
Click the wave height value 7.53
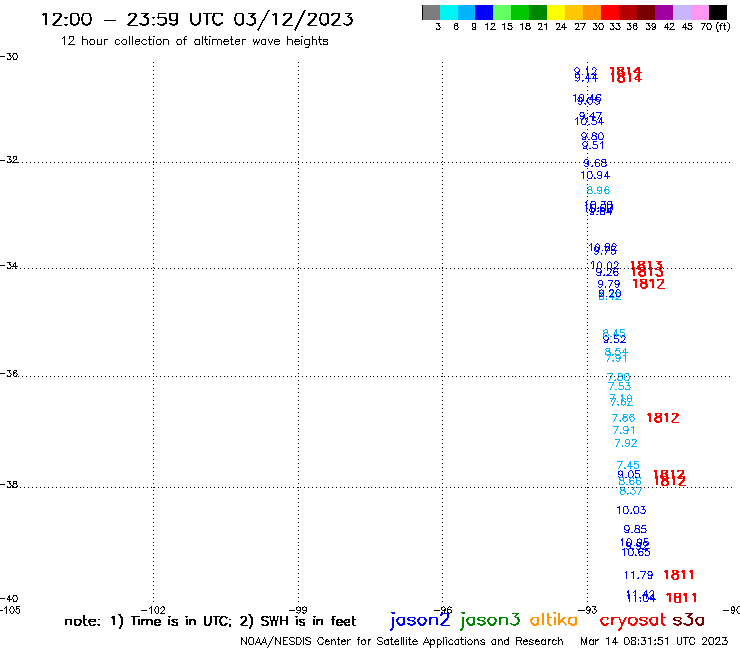tap(619, 386)
